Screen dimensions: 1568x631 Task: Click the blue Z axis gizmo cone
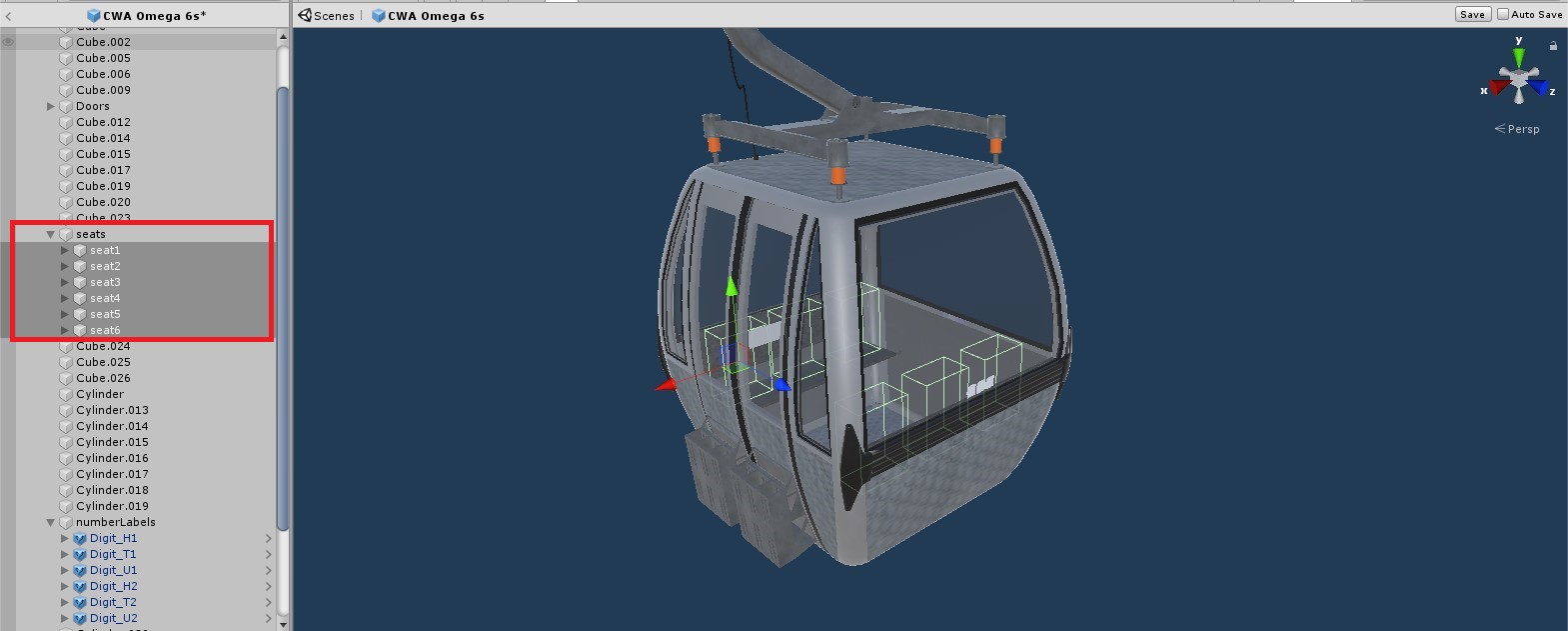[1539, 88]
